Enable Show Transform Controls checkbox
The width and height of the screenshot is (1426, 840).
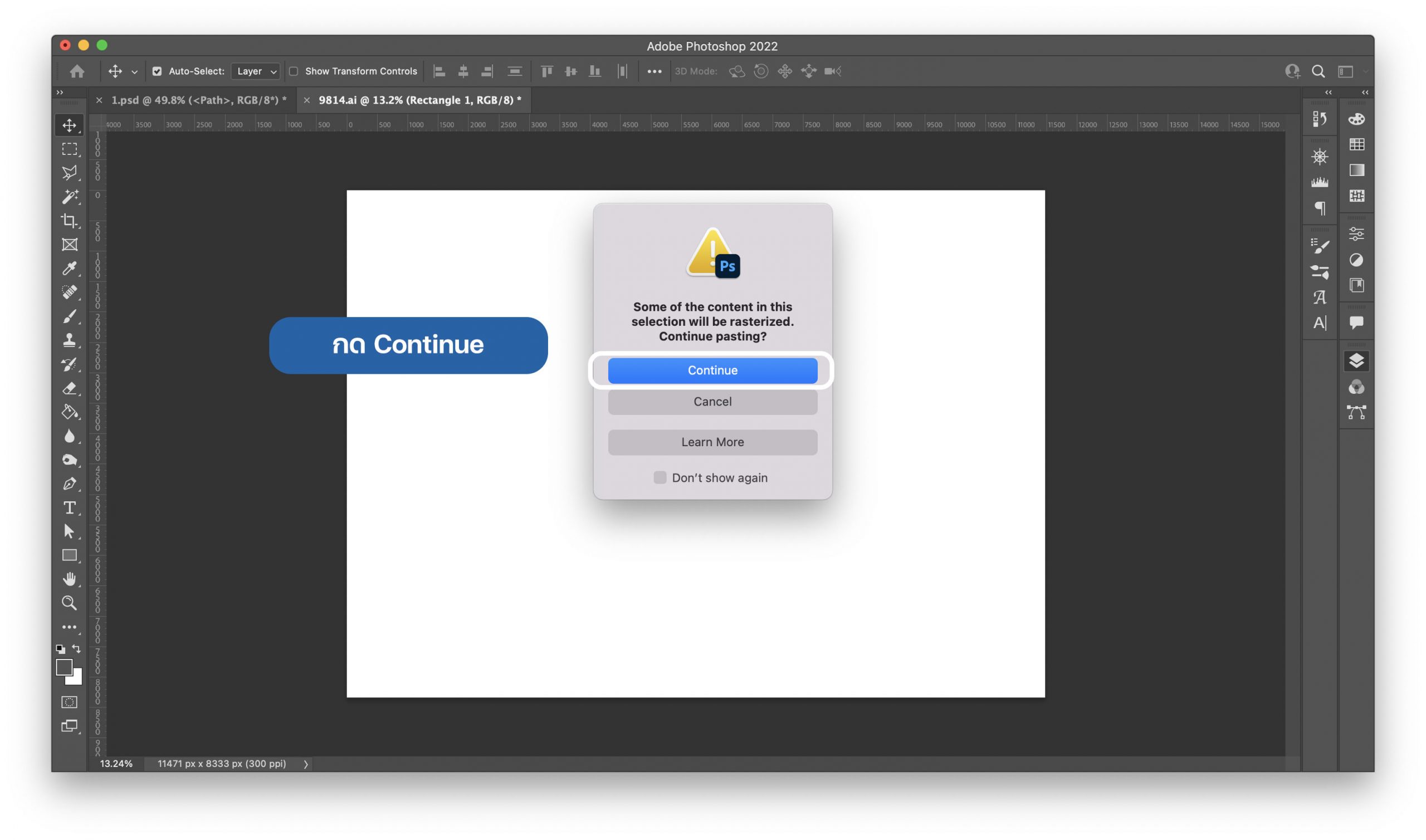(294, 71)
